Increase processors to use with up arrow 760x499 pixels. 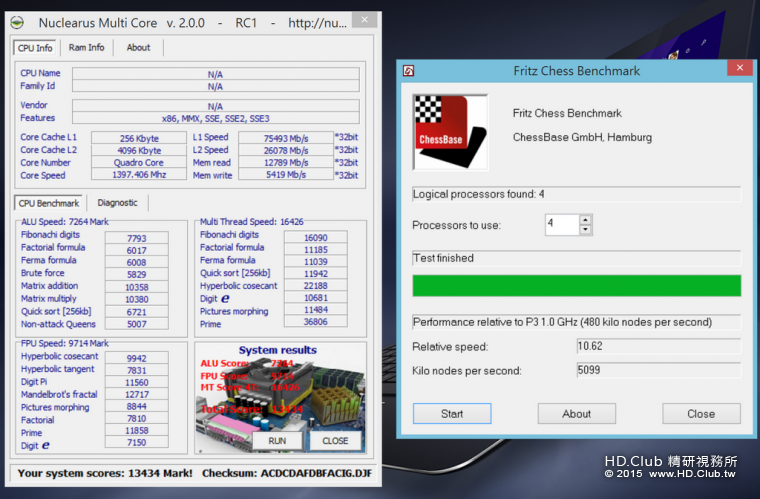tap(586, 220)
